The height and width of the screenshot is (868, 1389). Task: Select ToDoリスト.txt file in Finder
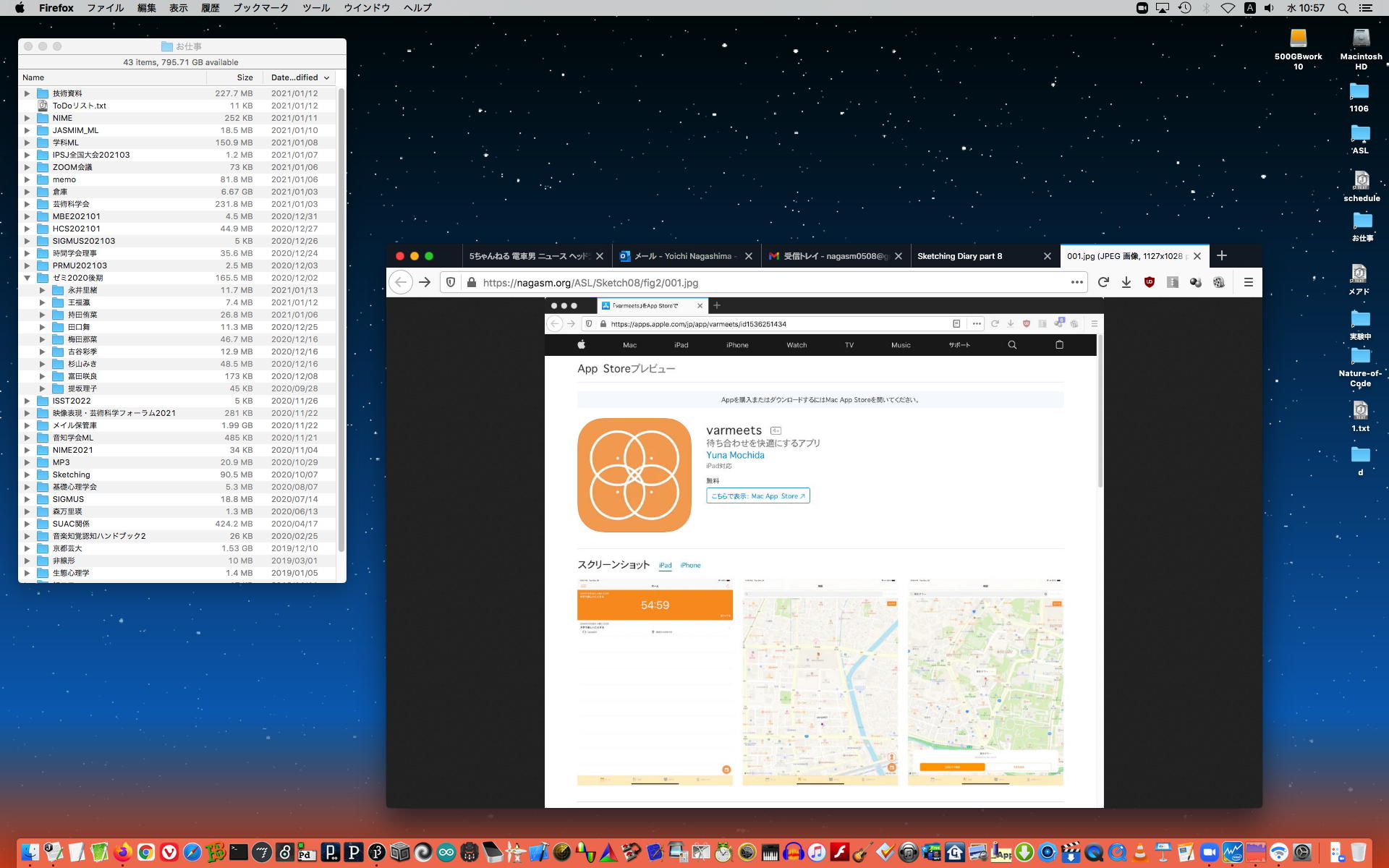[x=79, y=106]
